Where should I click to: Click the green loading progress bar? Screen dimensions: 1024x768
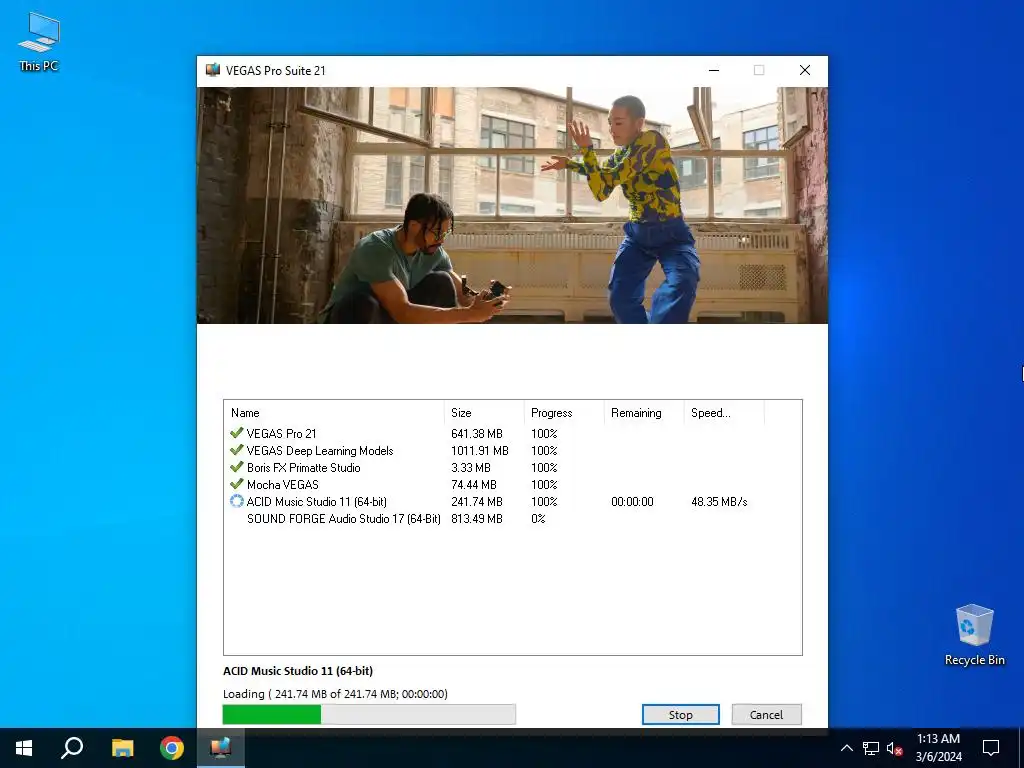(x=369, y=714)
